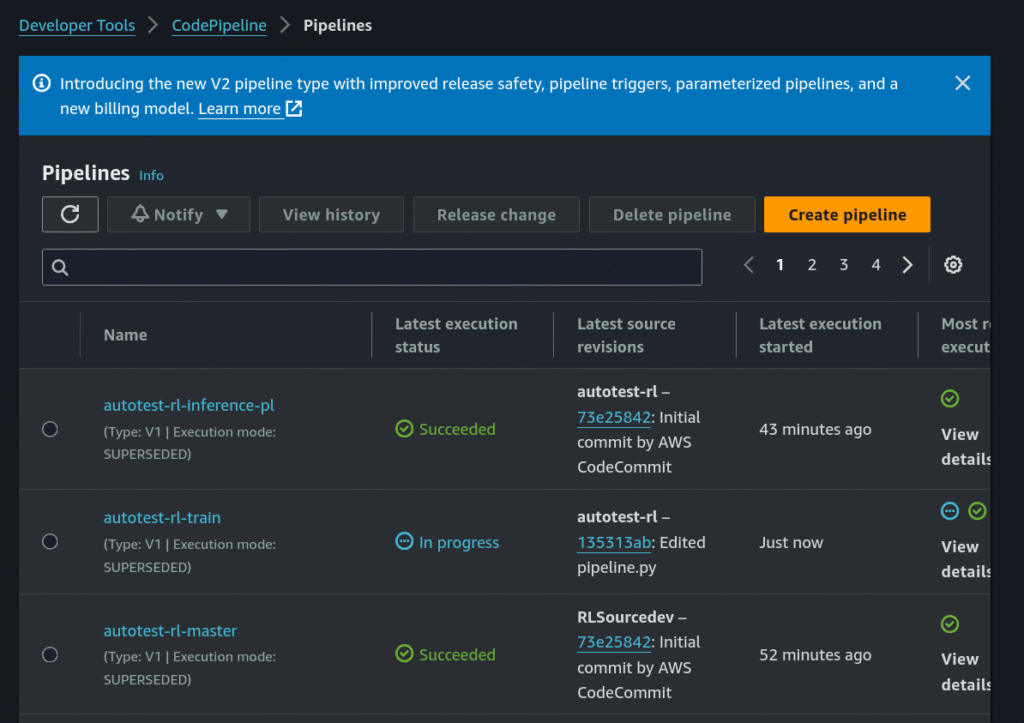Dismiss the V2 pipeline info banner
Image resolution: width=1024 pixels, height=723 pixels.
pos(962,83)
